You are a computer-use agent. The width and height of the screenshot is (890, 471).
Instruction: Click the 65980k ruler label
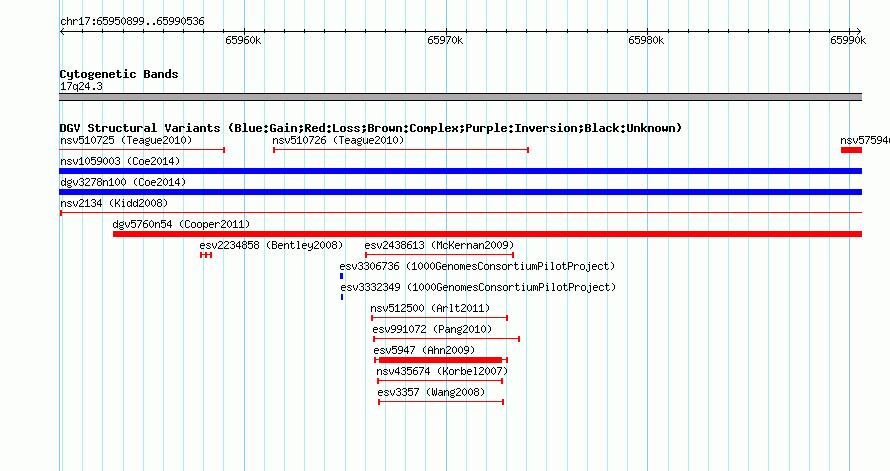(646, 40)
